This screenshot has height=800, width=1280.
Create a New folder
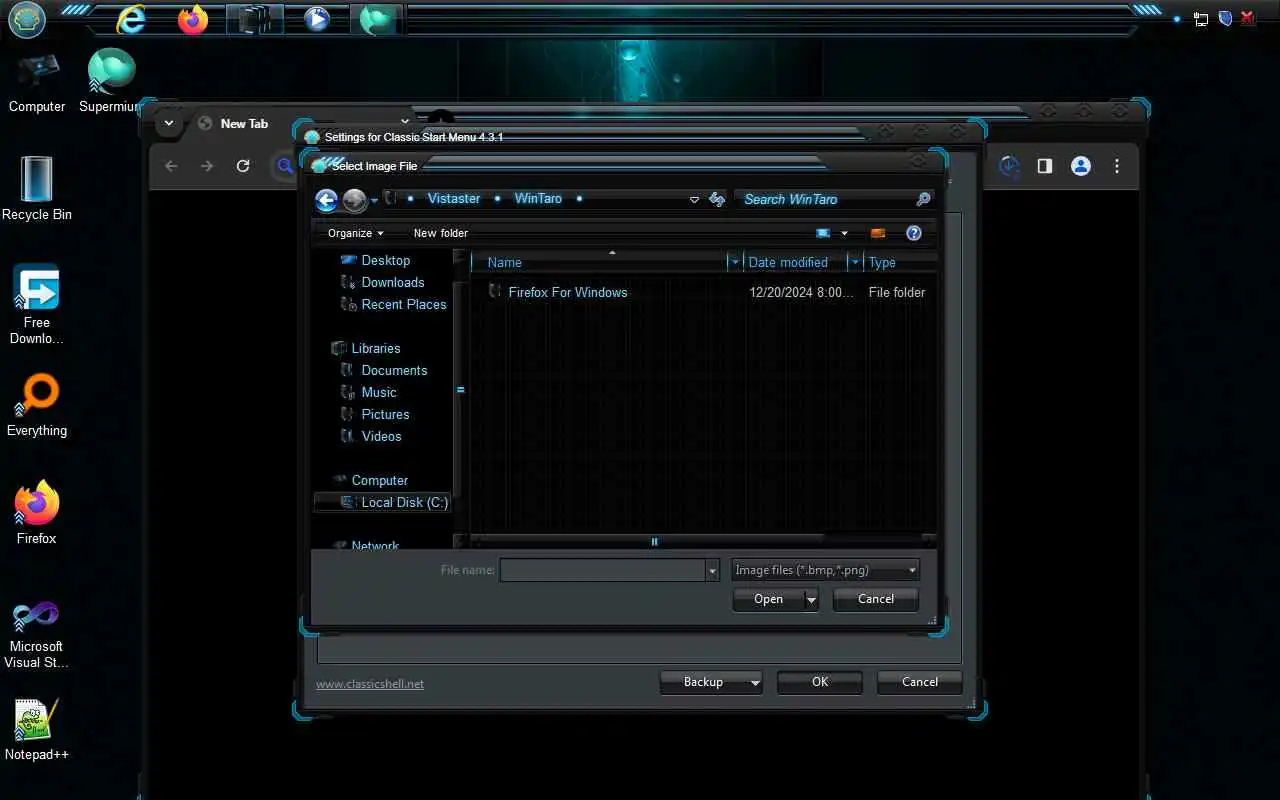441,233
